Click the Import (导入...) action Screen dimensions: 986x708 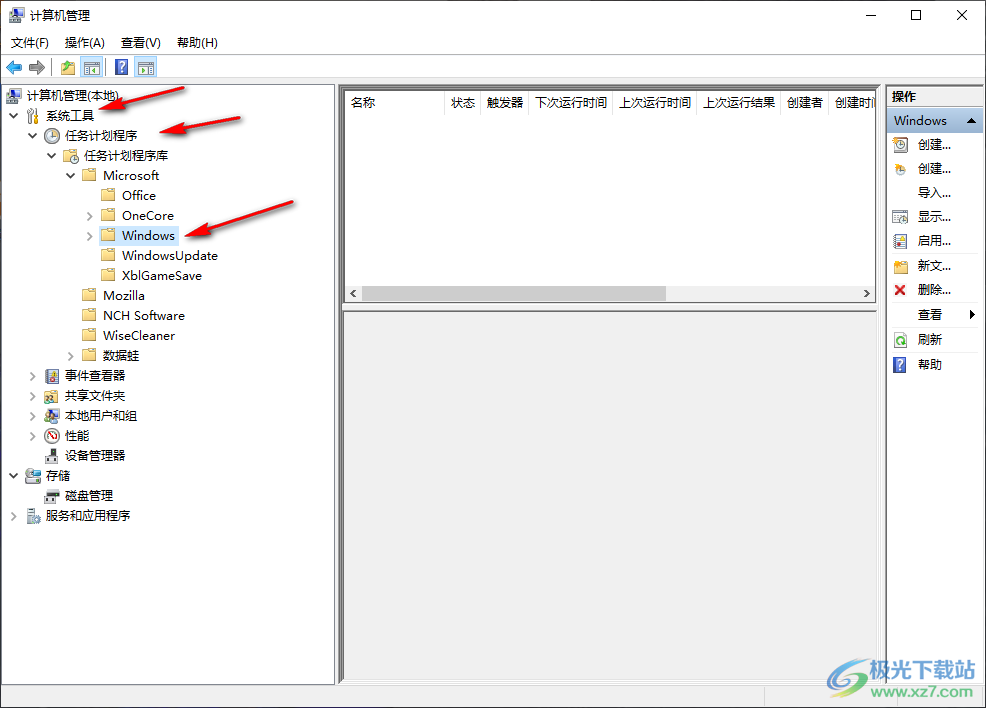click(934, 193)
